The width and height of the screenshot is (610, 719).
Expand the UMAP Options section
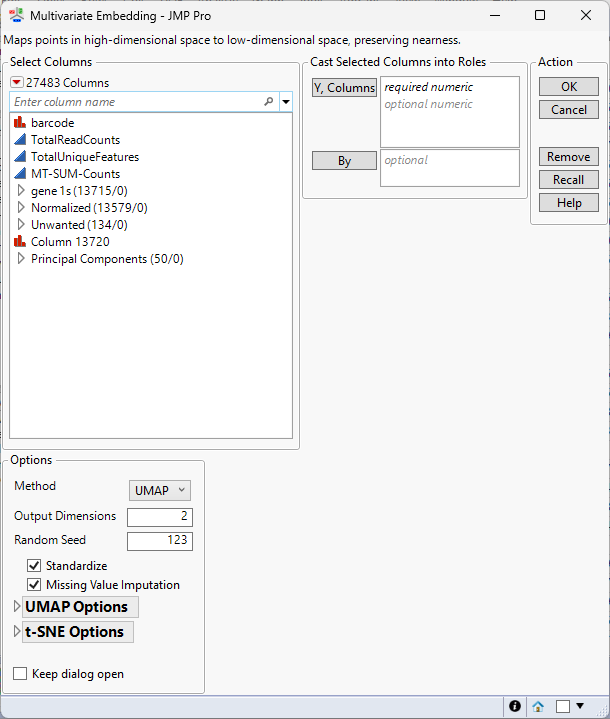[x=17, y=606]
